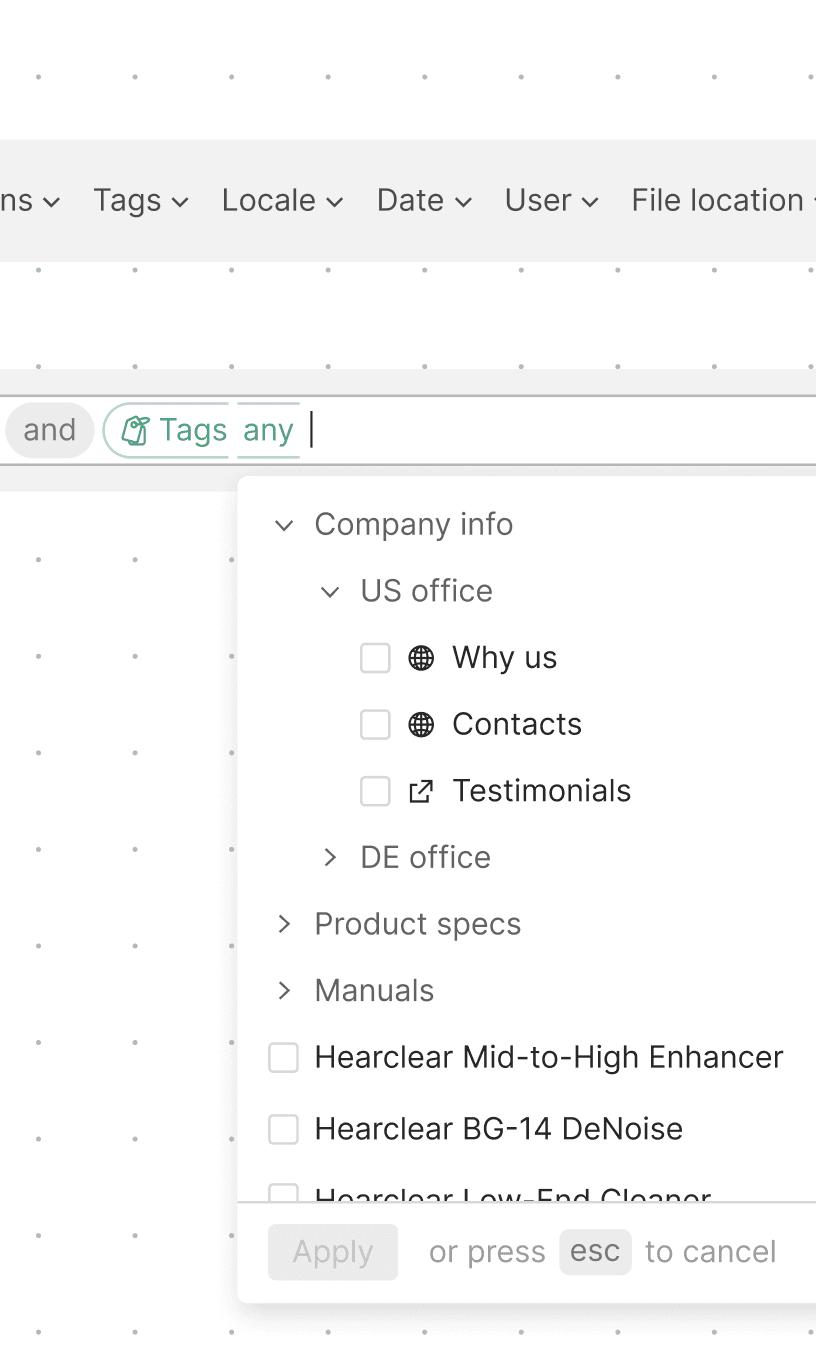Select Hearclear Mid-to-High Enhancer checkbox
This screenshot has width=816, height=1352.
click(284, 1057)
